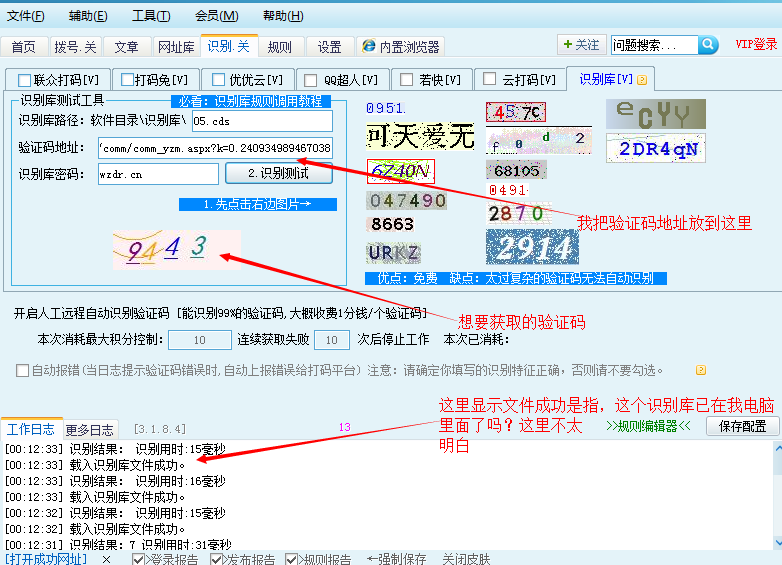Open the 工具(T) menu
Viewport: 782px width, 565px height.
[x=151, y=16]
